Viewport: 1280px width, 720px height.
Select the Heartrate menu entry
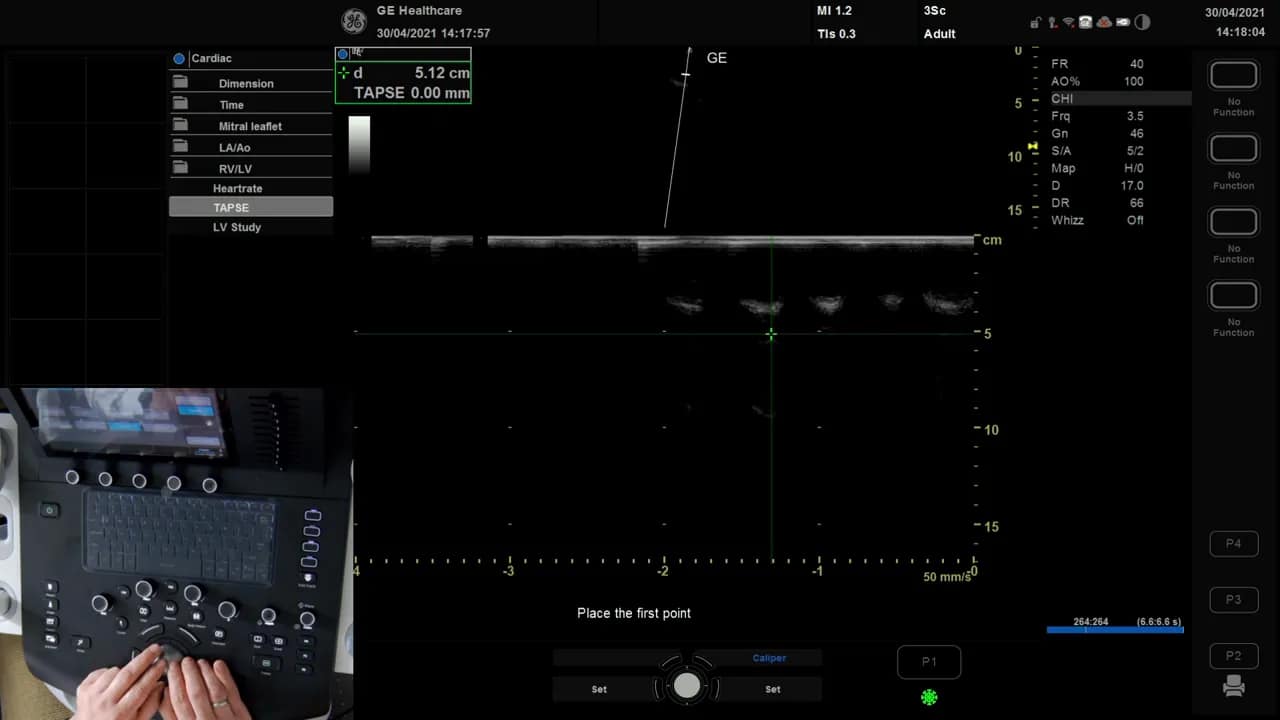click(237, 188)
